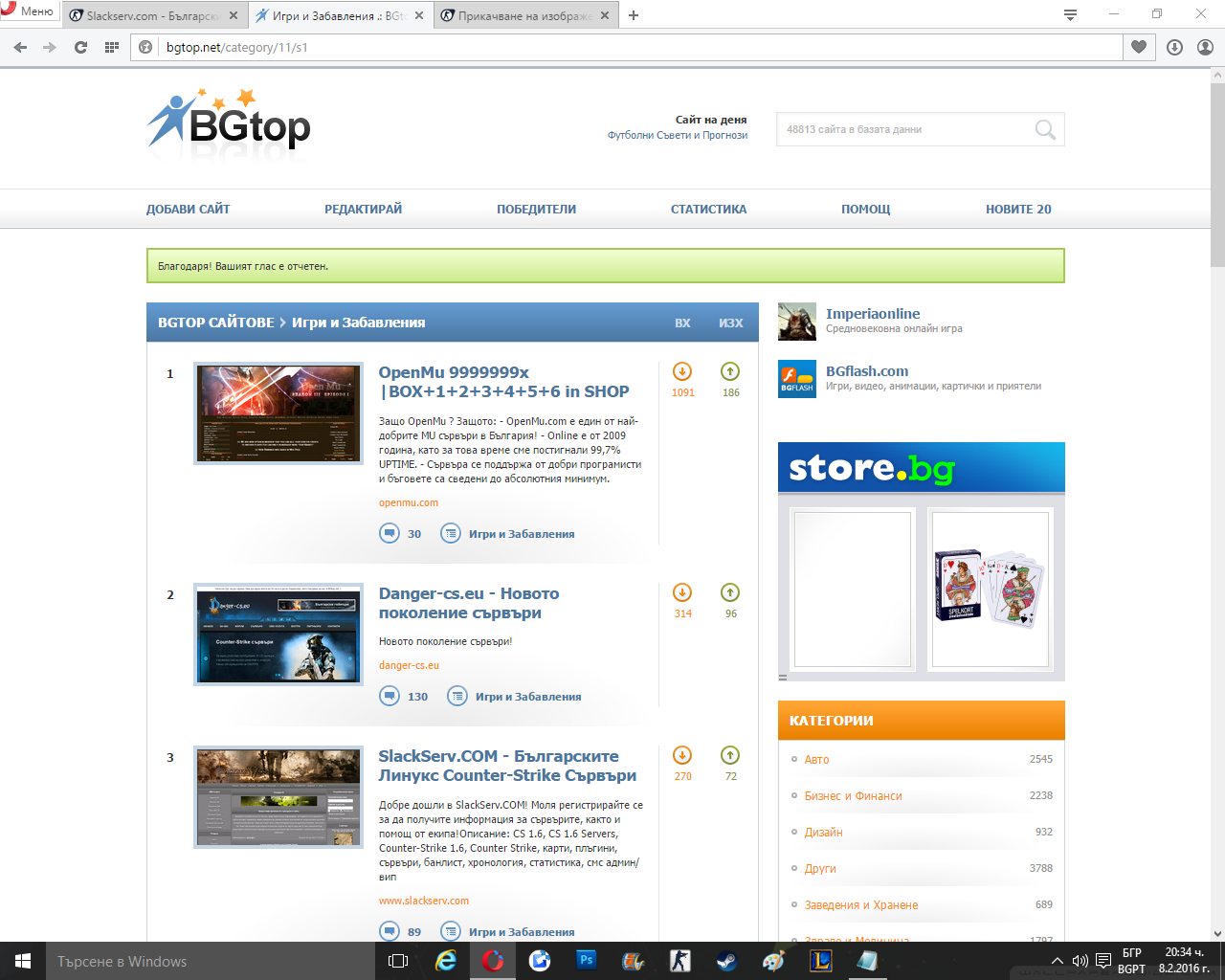
Task: Open ДОБАВИ САЙТ menu item
Action: point(188,209)
